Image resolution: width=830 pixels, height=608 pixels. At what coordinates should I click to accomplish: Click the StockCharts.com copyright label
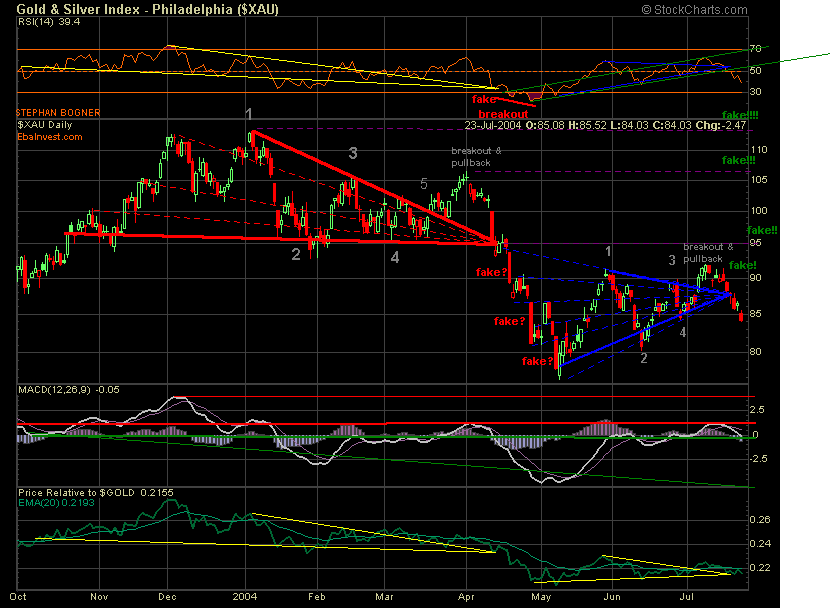coord(694,10)
